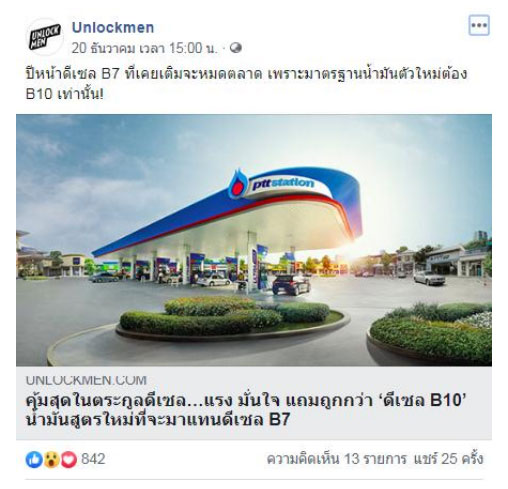508x489 pixels.
Task: Open the article headline คุ้มสุดในตระกูลดีเซล
Action: click(x=246, y=410)
